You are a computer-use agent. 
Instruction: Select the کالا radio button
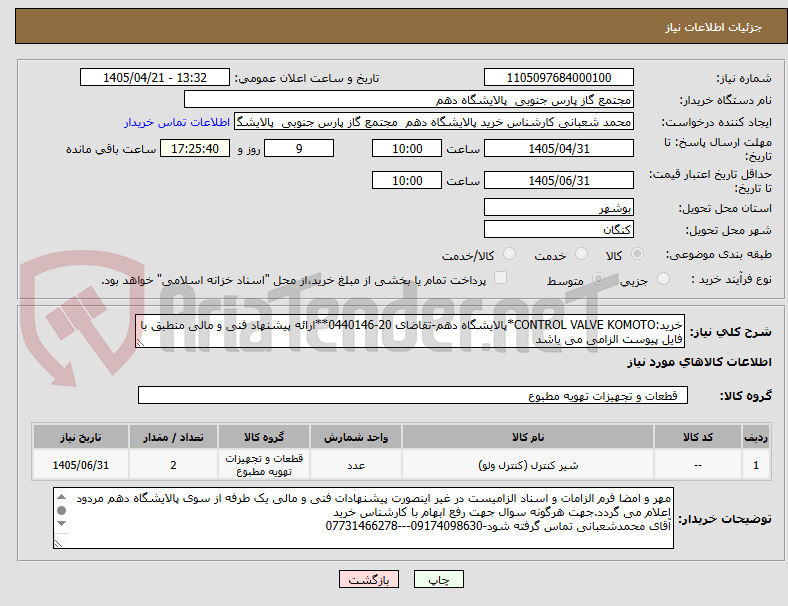point(637,254)
